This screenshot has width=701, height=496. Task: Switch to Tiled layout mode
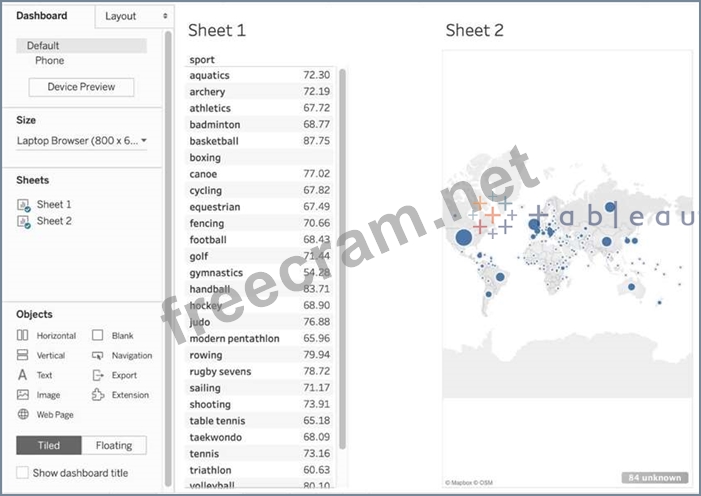click(x=48, y=445)
